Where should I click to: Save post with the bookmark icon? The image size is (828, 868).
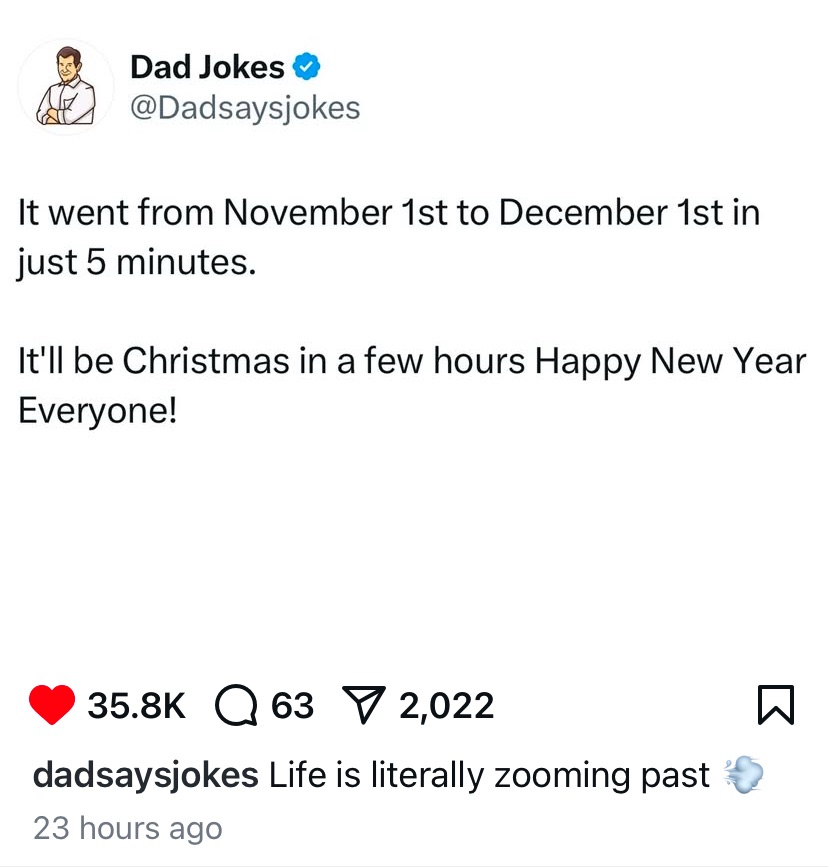775,706
